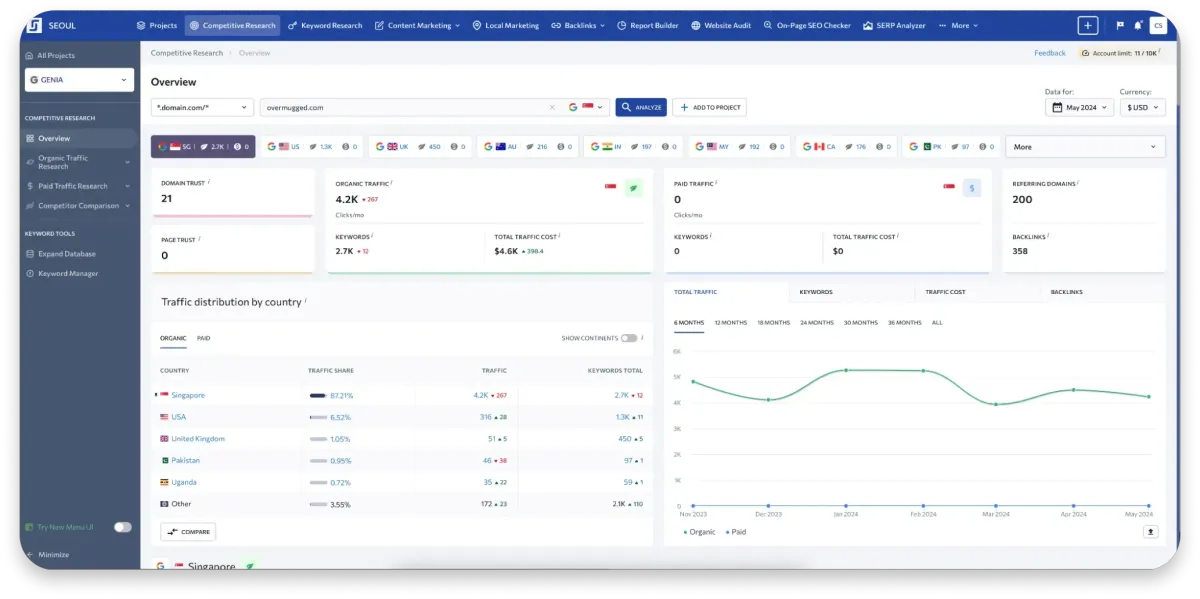
Task: Click the All Projects home icon
Action: click(x=30, y=56)
